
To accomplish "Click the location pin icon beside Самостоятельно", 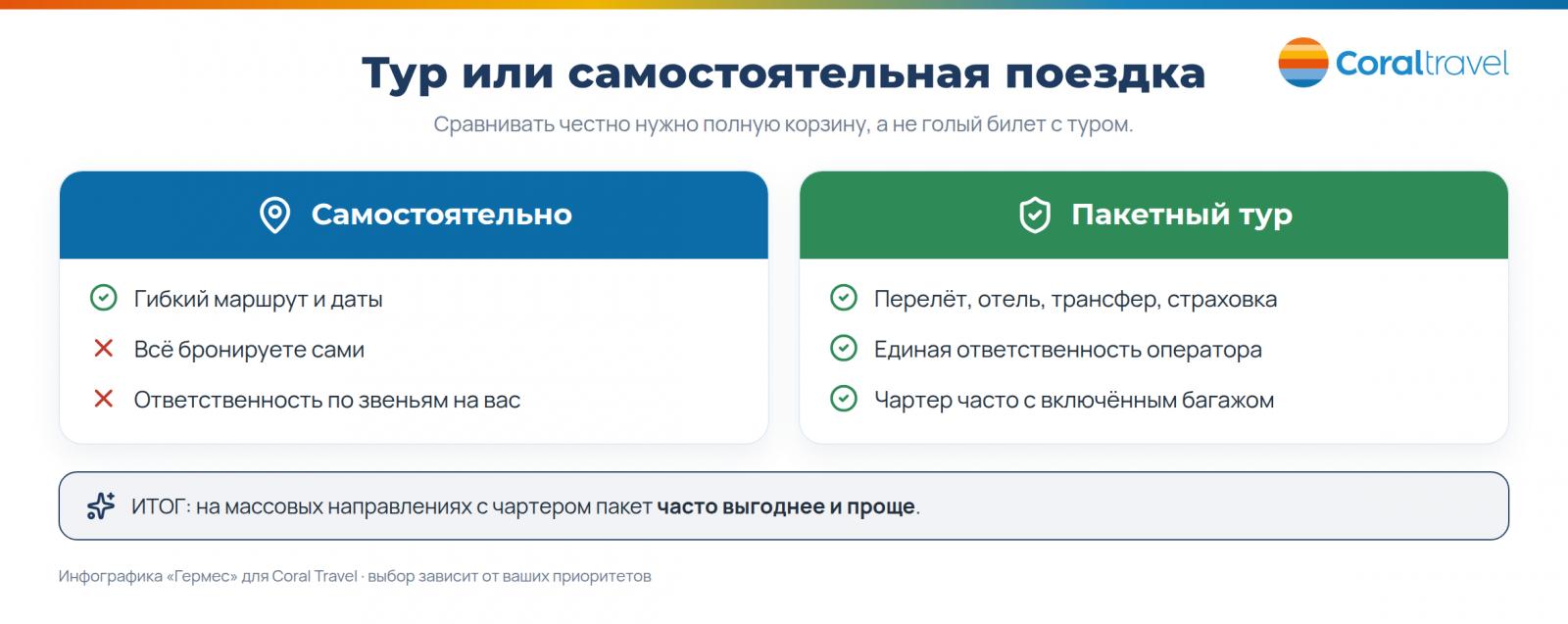I will 274,215.
